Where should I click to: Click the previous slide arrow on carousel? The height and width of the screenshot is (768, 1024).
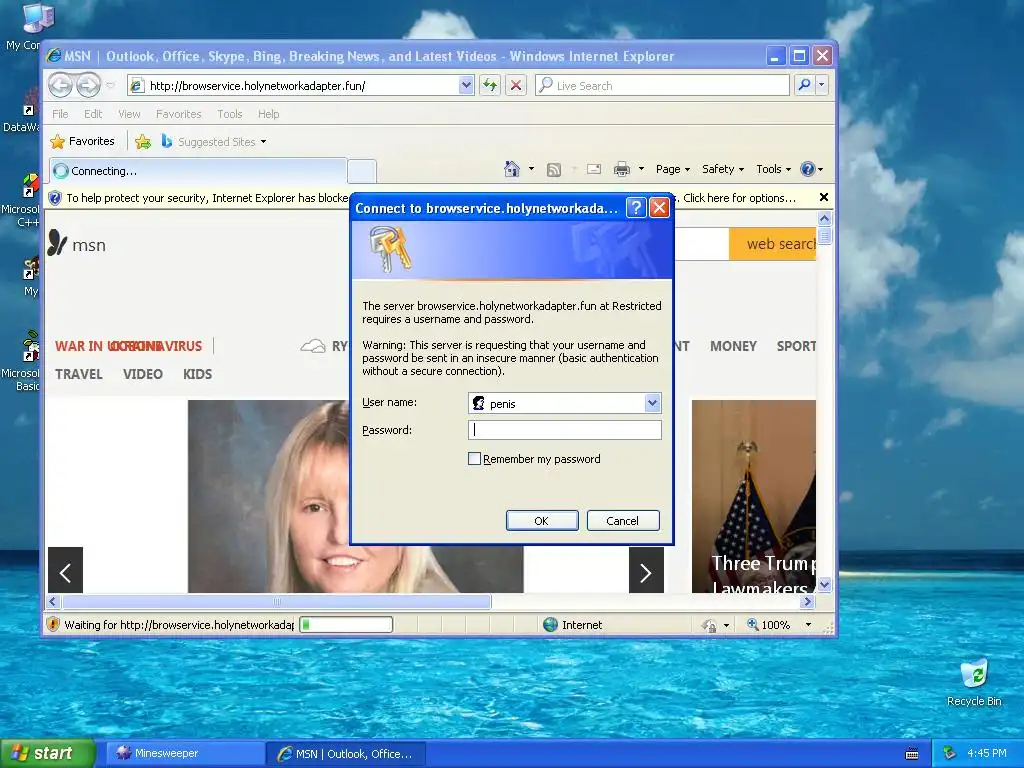tap(65, 570)
